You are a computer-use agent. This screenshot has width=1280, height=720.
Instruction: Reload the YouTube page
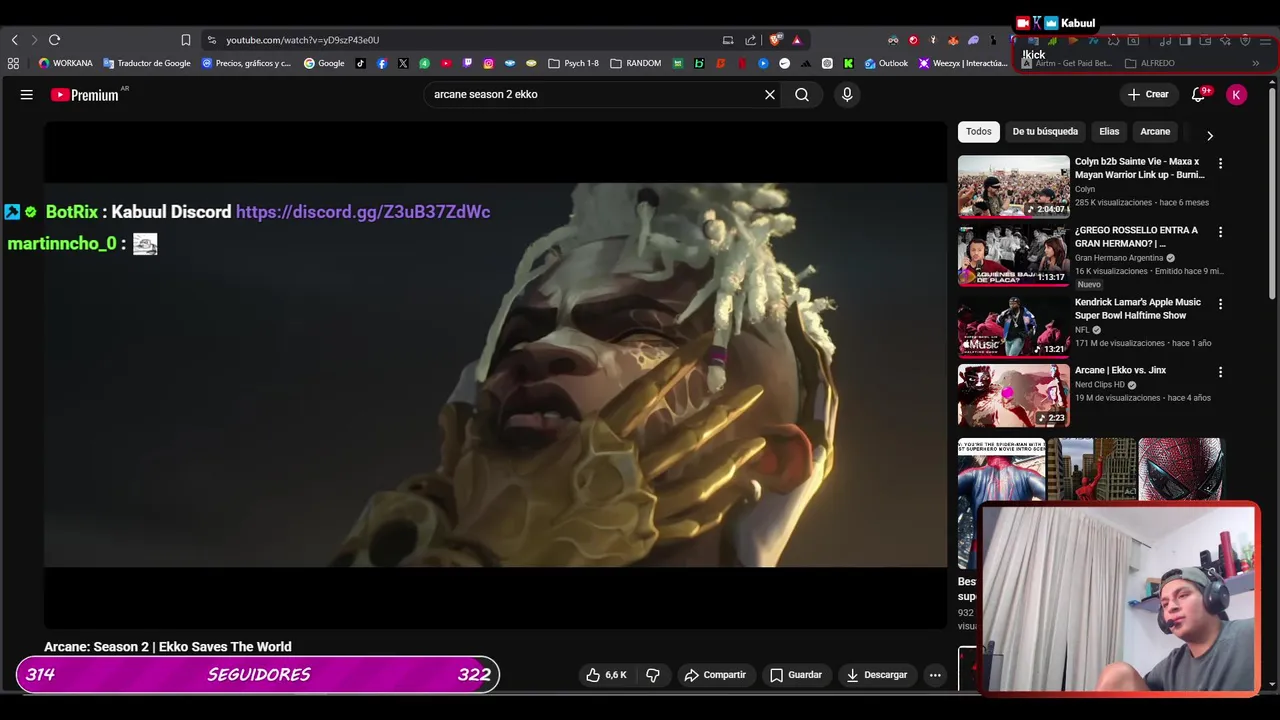pyautogui.click(x=54, y=40)
